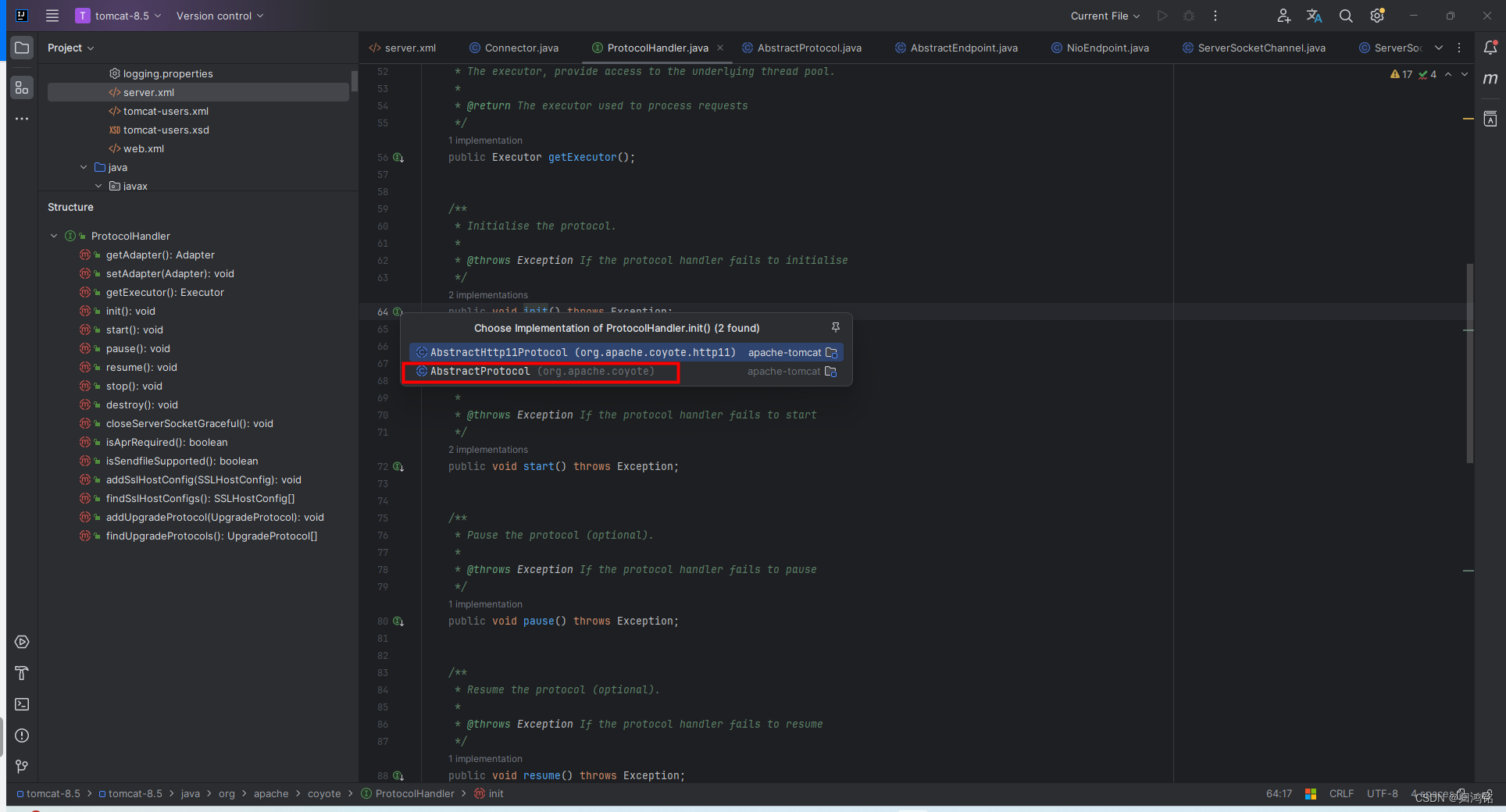Click ProtocolHandler in breadcrumb bar
Viewport: 1506px width, 812px height.
[408, 793]
